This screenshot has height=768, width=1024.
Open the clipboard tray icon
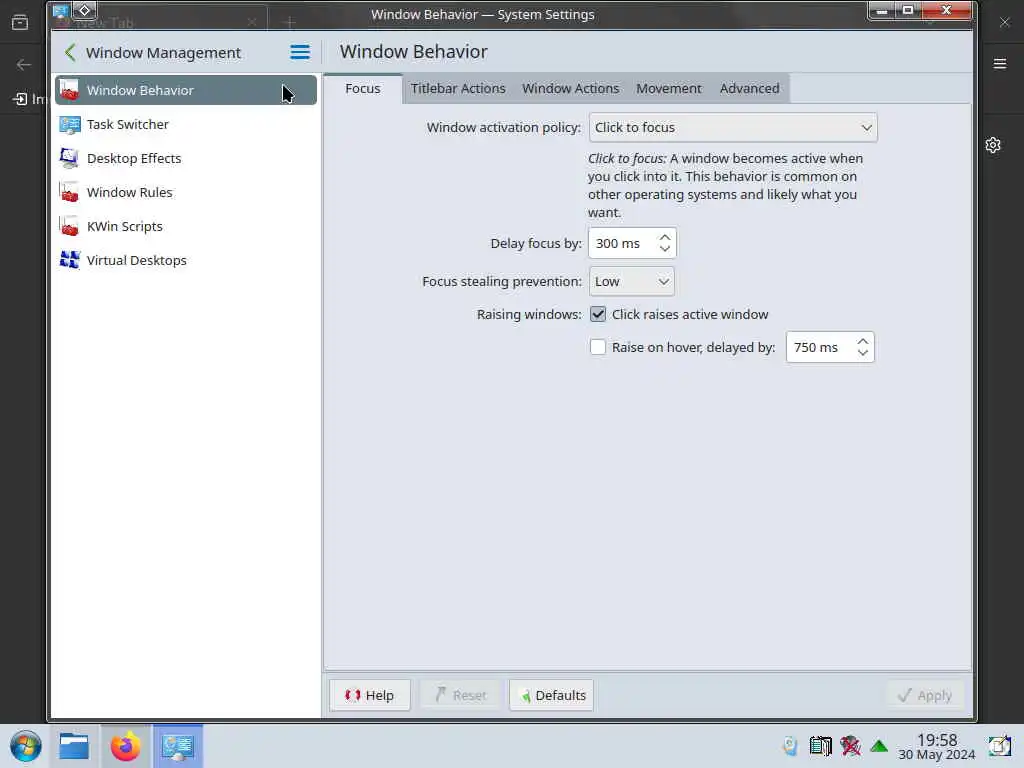820,746
